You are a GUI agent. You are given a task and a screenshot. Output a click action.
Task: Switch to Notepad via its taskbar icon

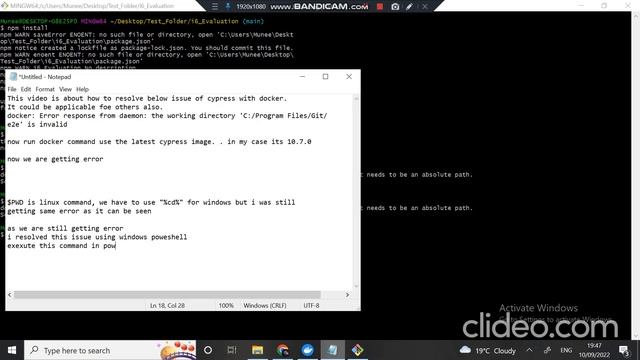point(332,350)
